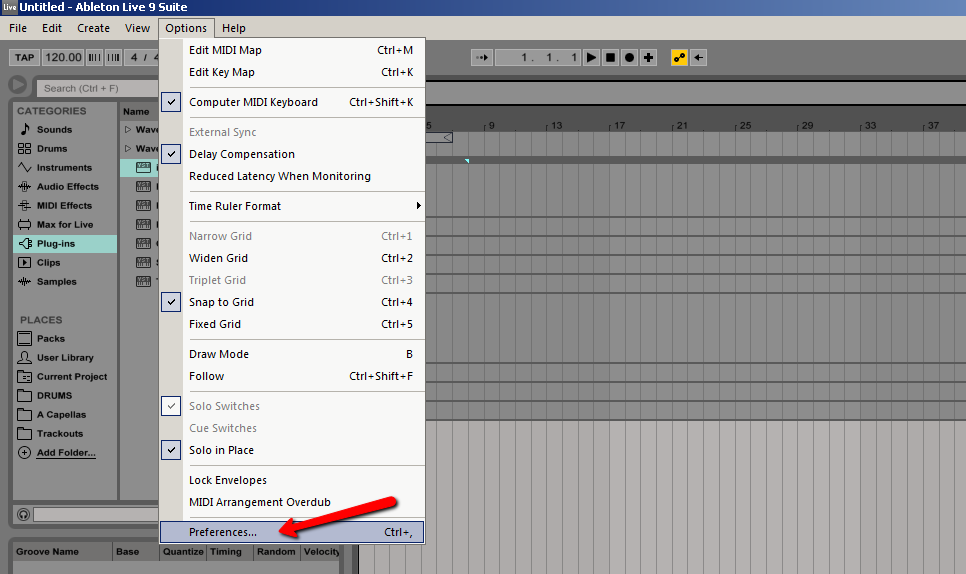Click the Stop transport button
Image resolution: width=966 pixels, height=574 pixels.
coord(611,57)
